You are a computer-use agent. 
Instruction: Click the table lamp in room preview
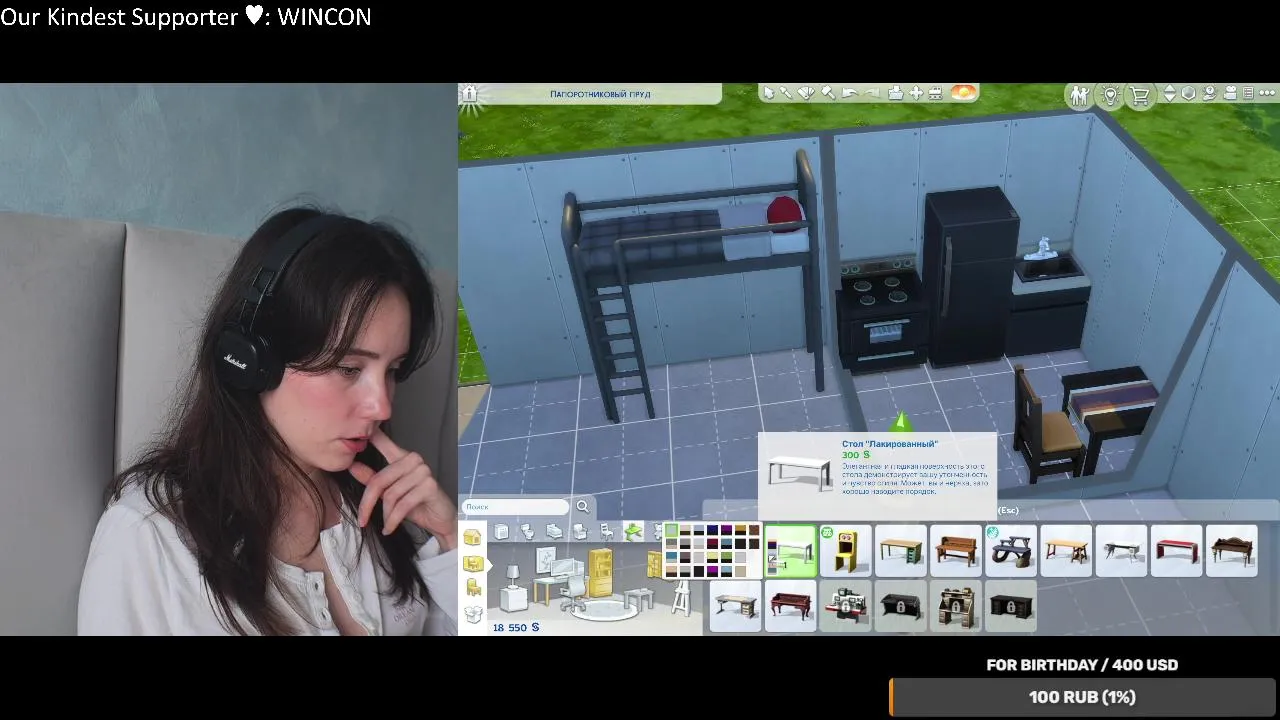[x=512, y=575]
